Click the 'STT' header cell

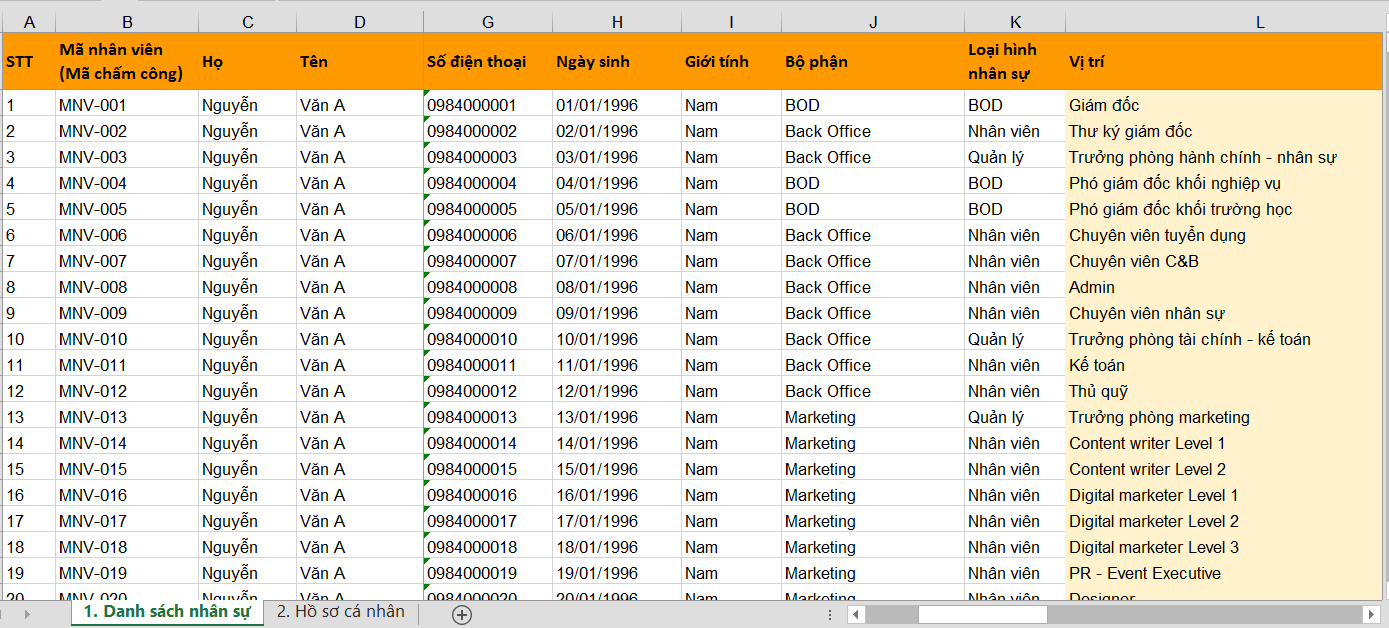pos(28,61)
